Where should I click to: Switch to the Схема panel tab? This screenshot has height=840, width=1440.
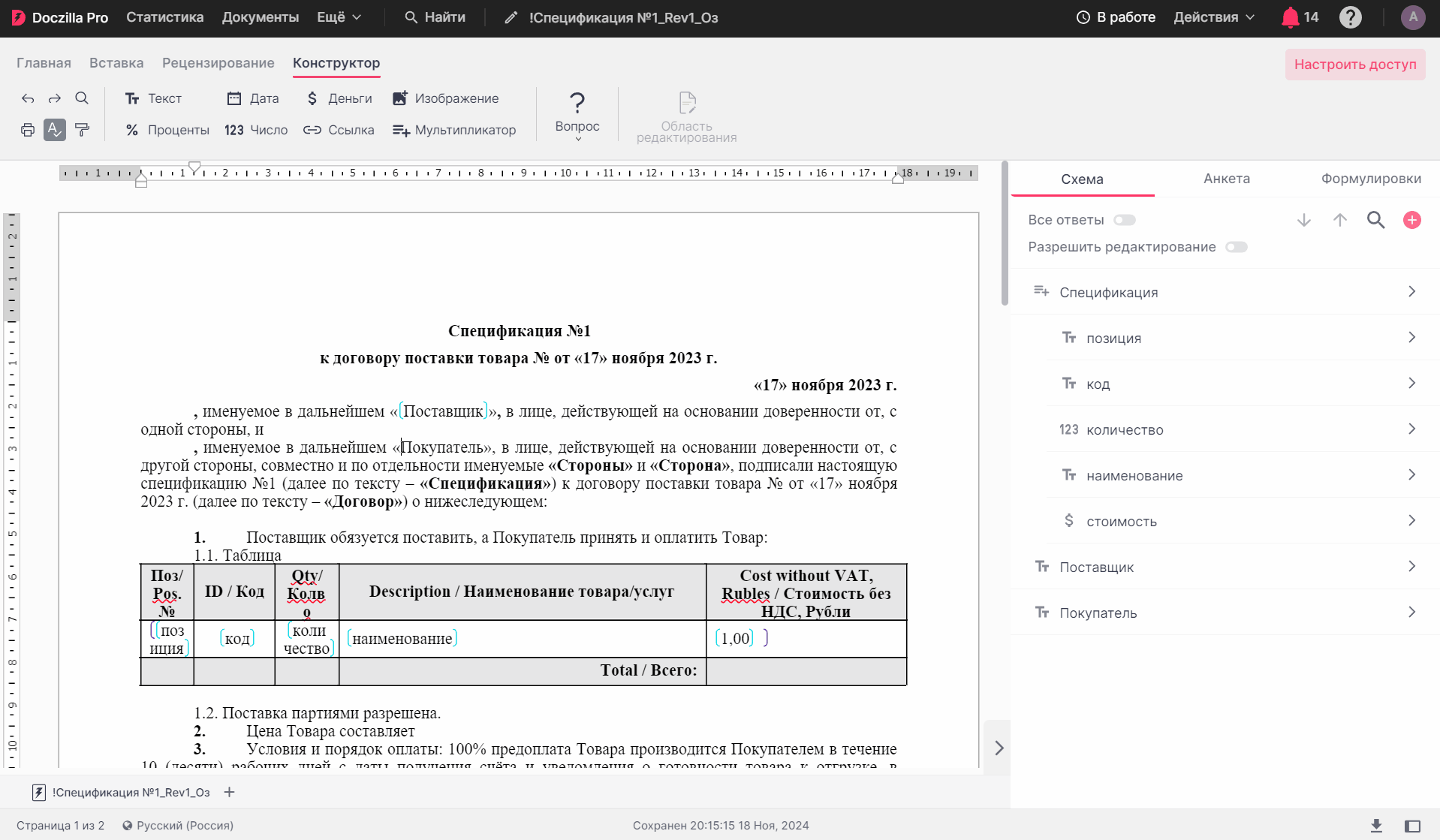click(1082, 179)
